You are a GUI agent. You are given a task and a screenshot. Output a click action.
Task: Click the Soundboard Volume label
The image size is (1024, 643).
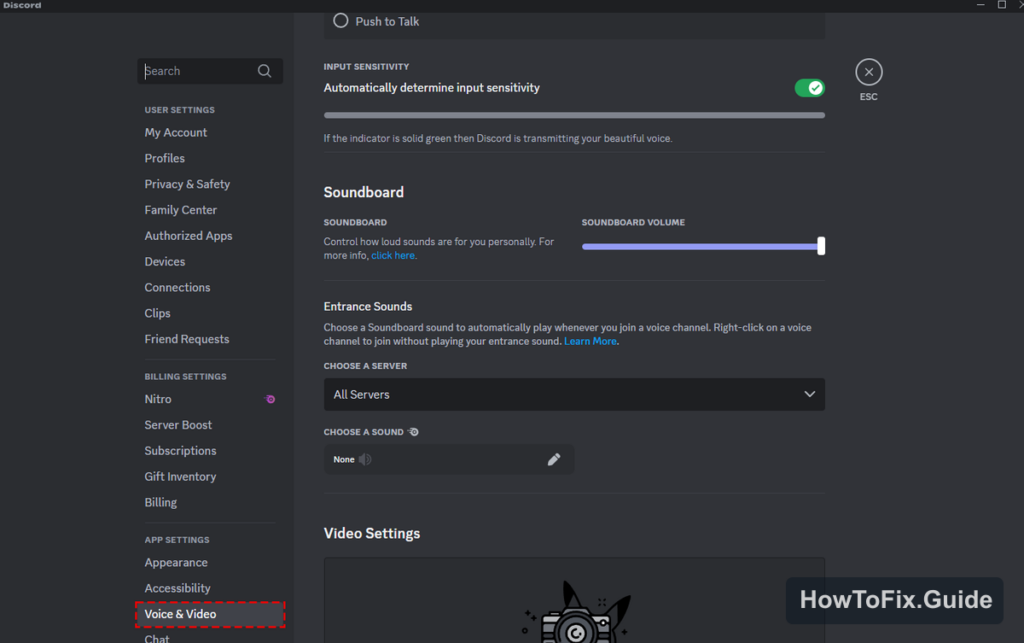[633, 222]
